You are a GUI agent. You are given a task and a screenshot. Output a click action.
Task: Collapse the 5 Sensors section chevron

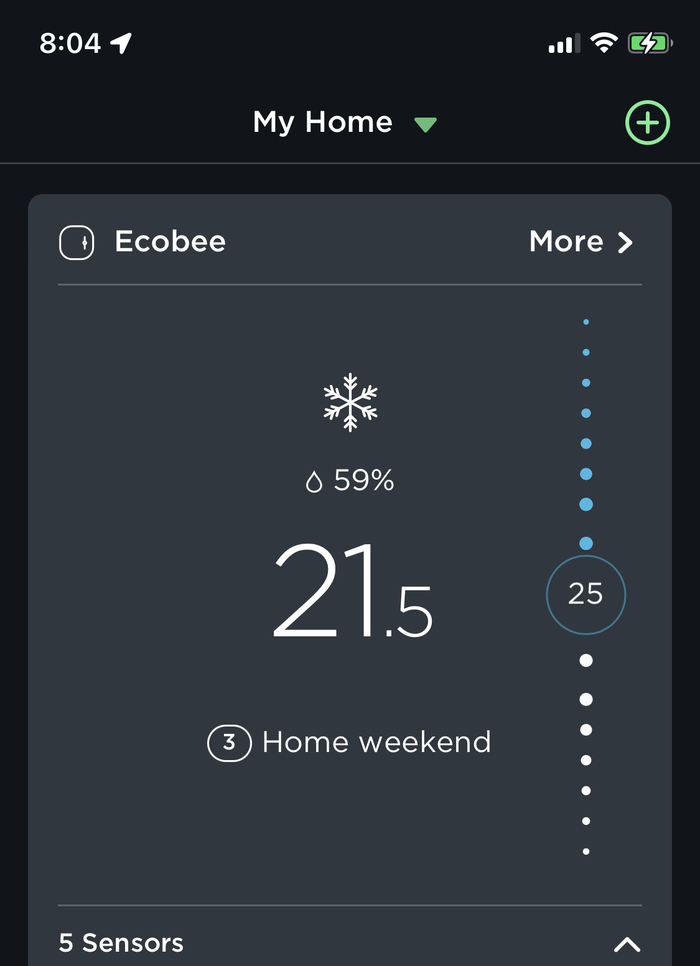[x=626, y=944]
